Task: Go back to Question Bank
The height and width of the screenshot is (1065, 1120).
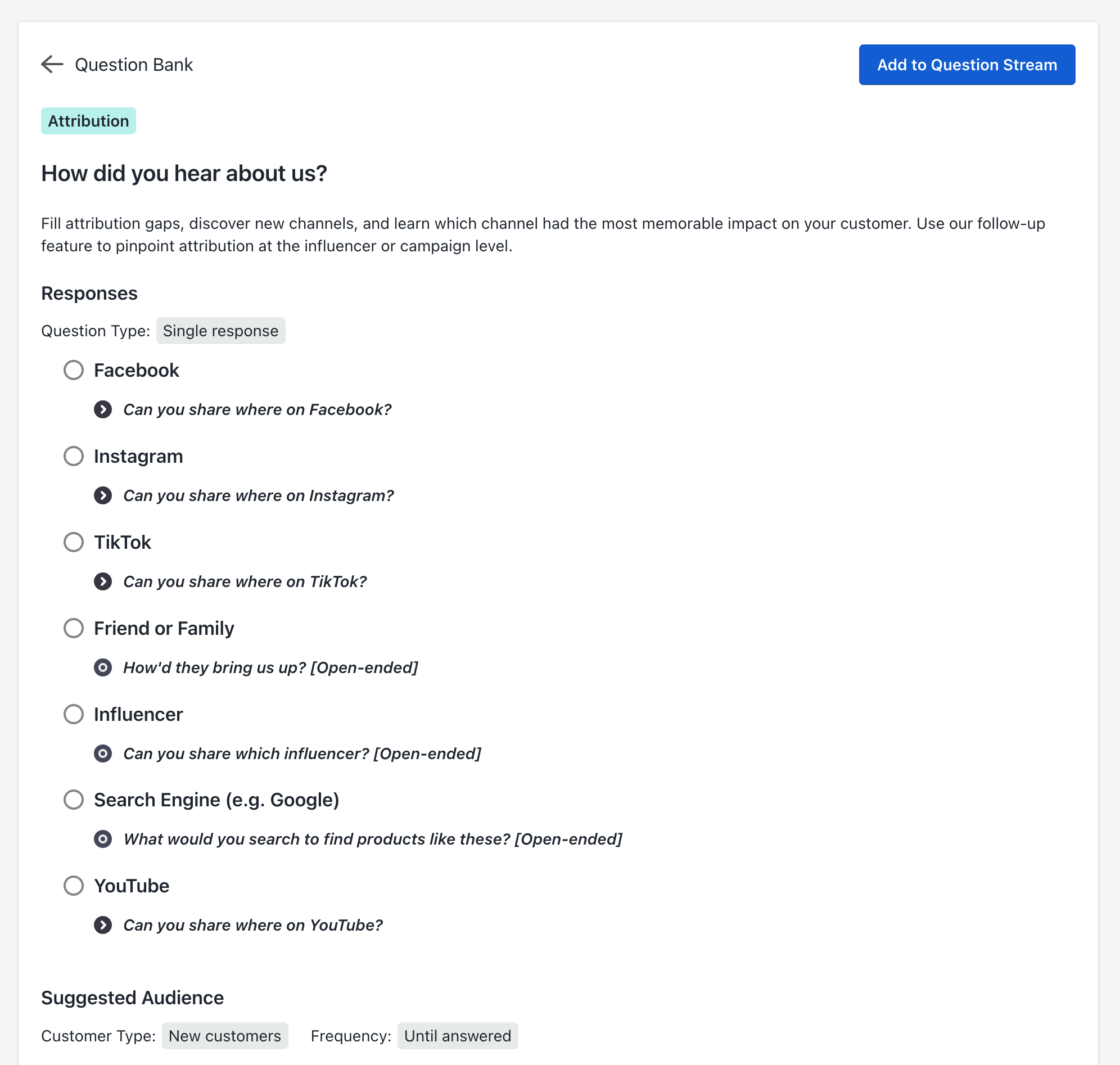Action: point(134,65)
